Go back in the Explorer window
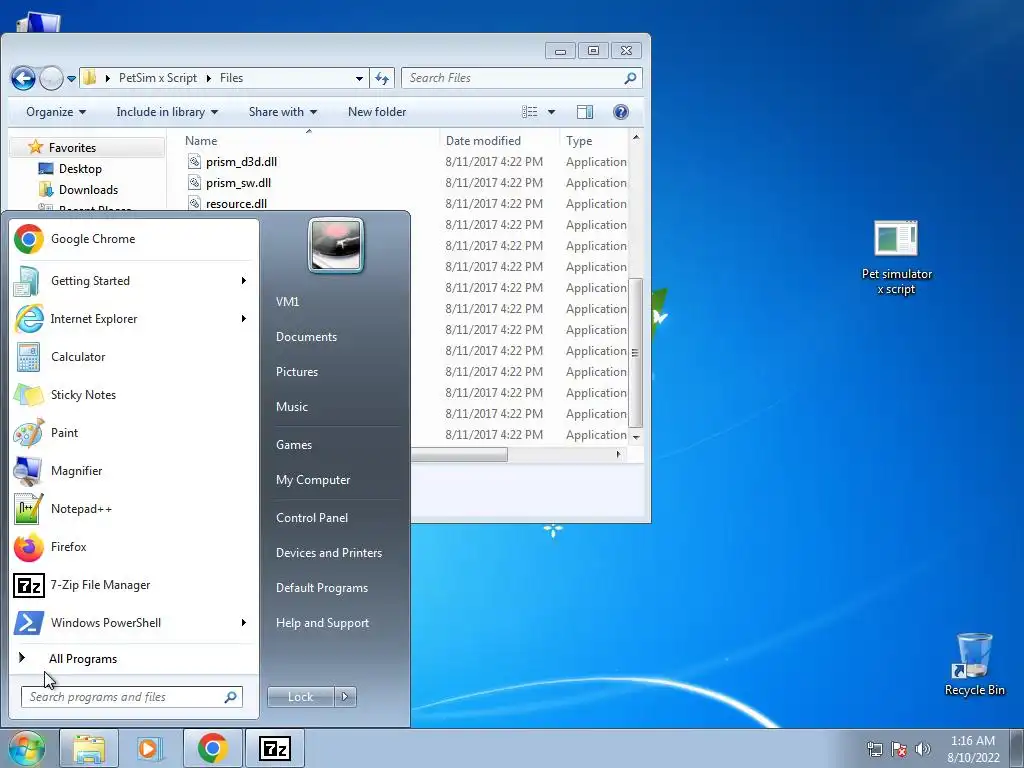 (23, 79)
